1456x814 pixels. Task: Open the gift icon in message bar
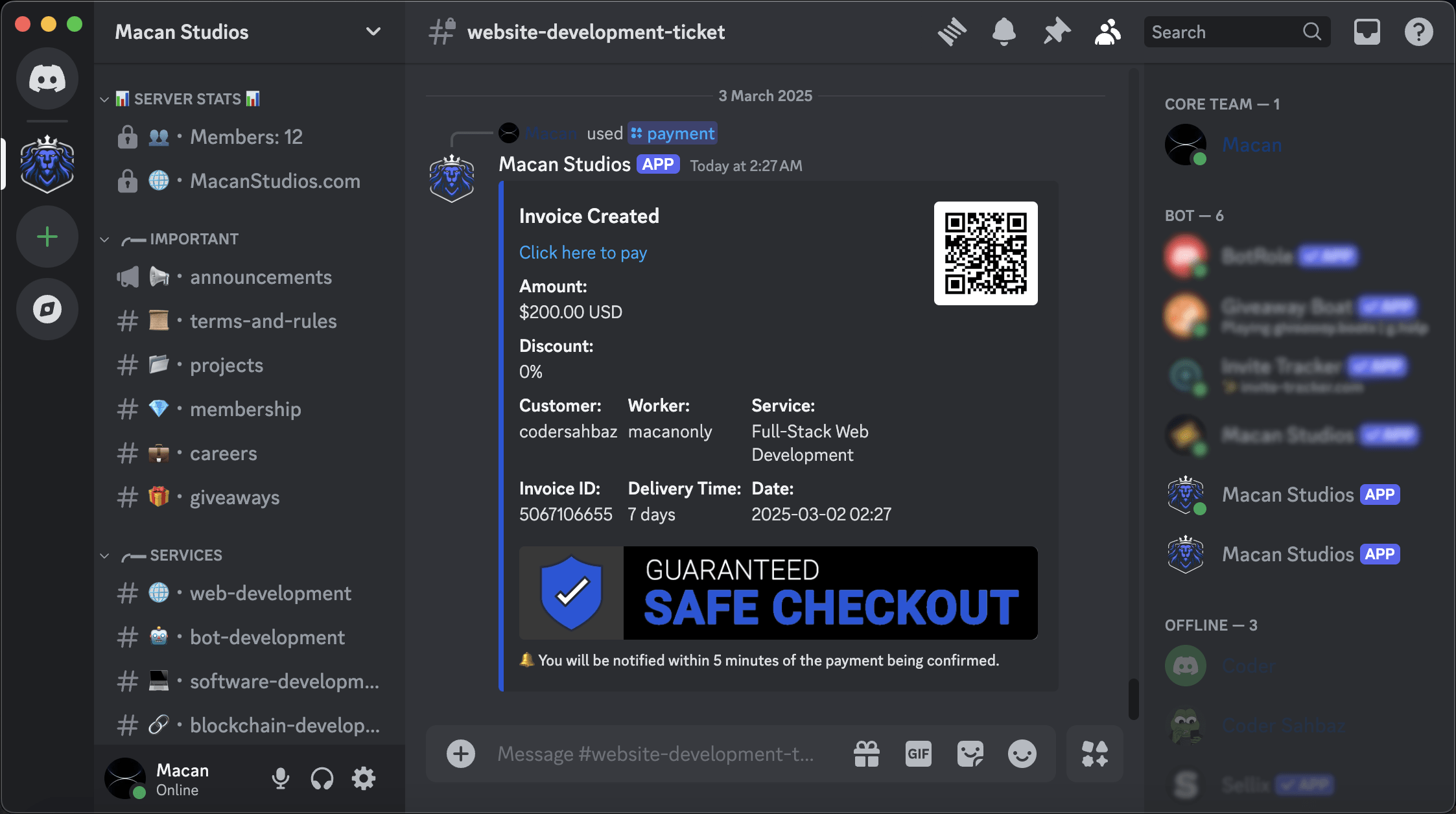pyautogui.click(x=867, y=754)
